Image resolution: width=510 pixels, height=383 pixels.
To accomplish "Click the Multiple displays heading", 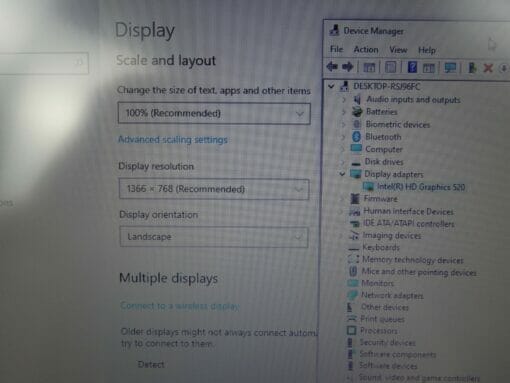I will tap(168, 278).
